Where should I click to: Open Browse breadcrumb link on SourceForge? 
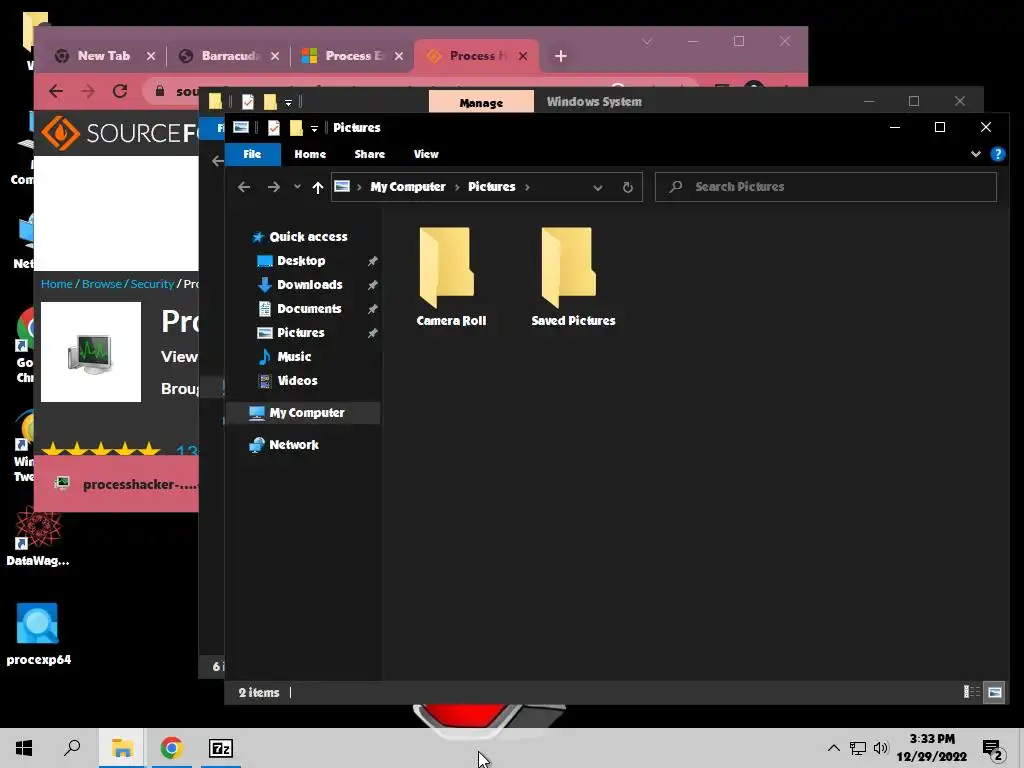101,284
